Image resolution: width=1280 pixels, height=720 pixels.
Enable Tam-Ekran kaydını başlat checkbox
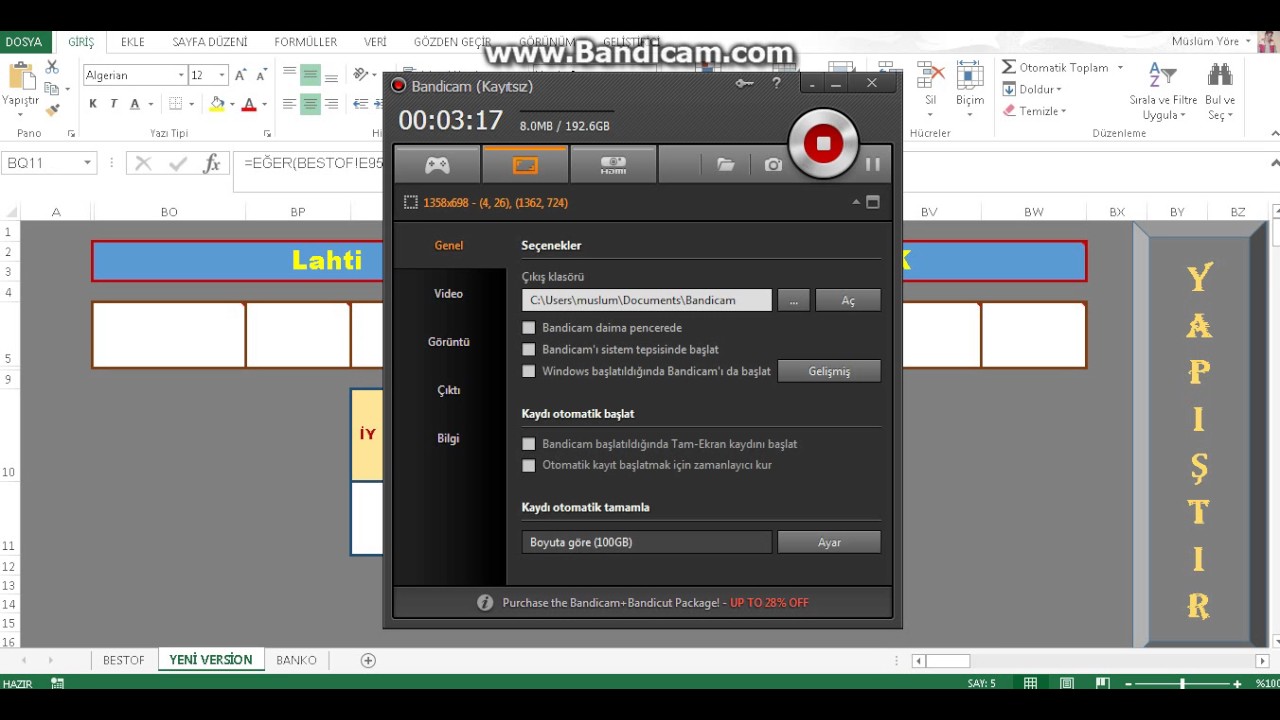(529, 444)
